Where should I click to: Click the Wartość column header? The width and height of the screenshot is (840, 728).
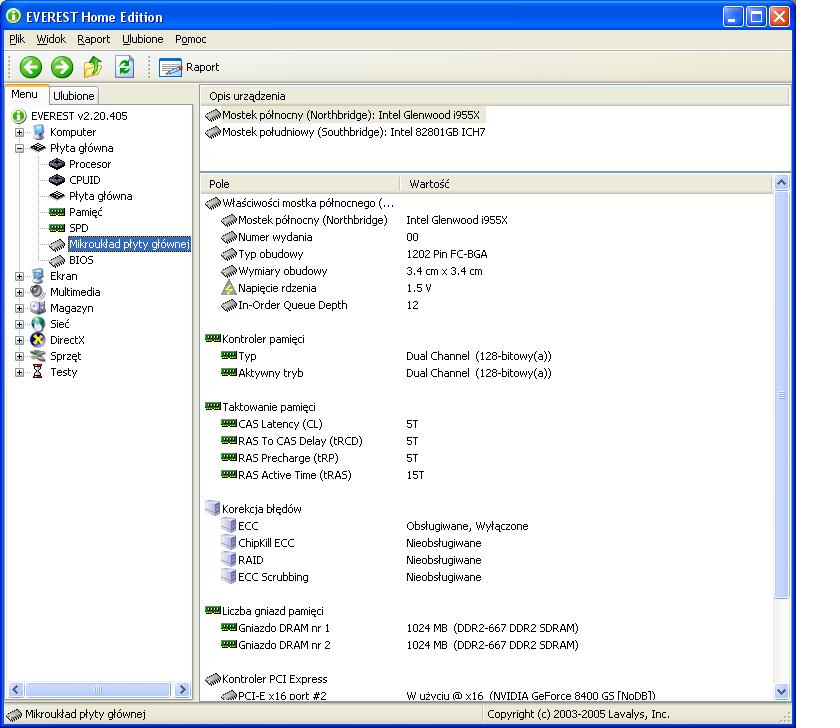coord(586,184)
